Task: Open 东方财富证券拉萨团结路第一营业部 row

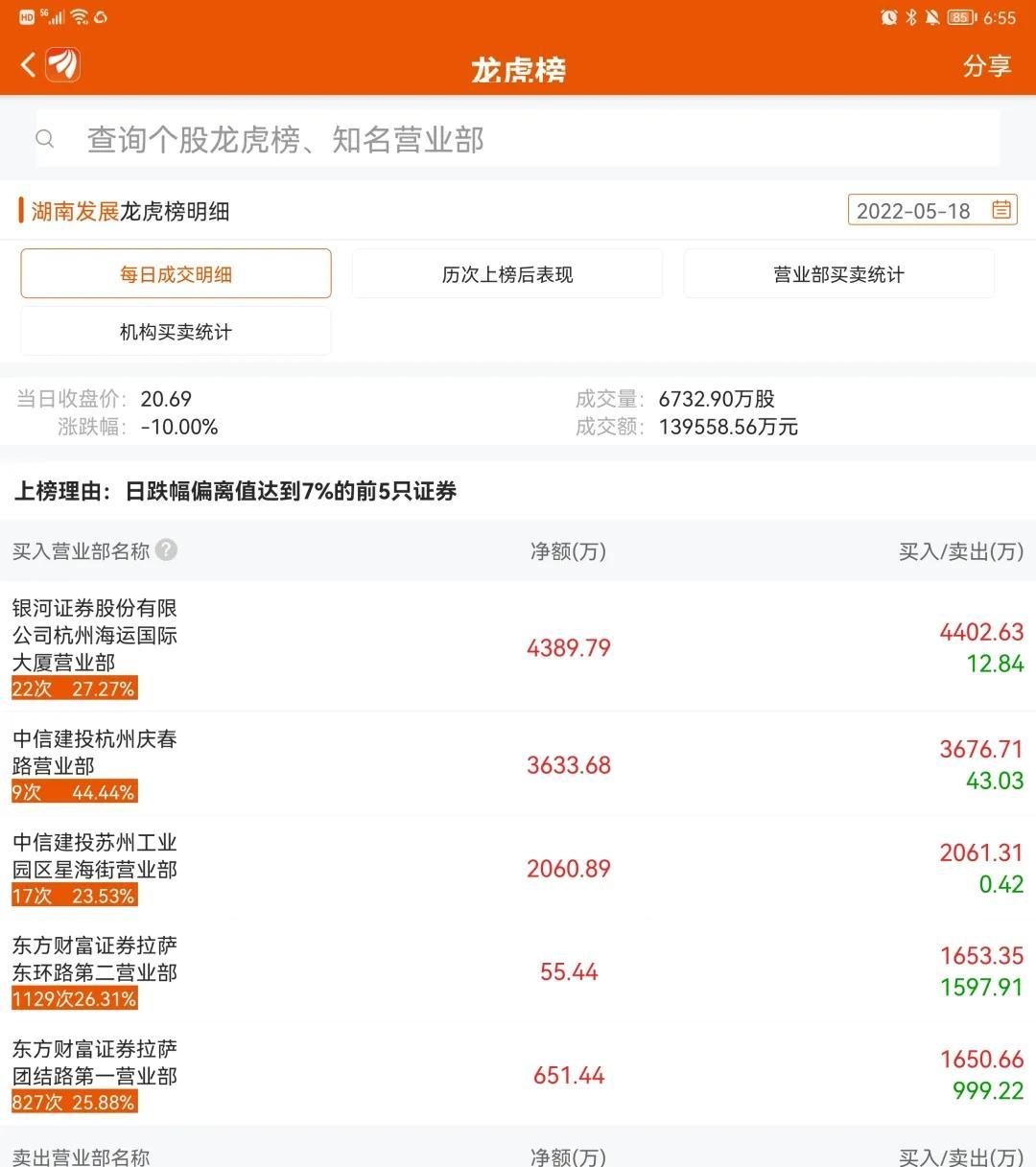Action: click(x=518, y=1075)
